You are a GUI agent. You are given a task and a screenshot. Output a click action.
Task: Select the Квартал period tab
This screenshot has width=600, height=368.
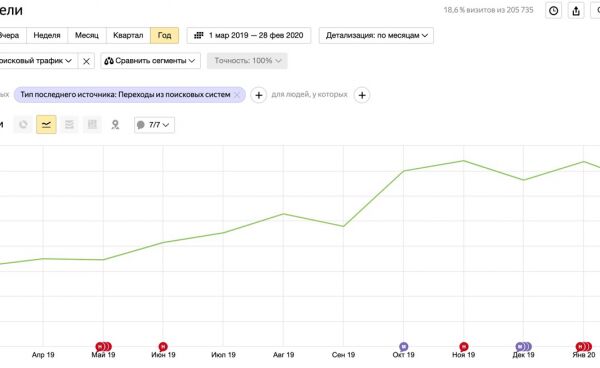pyautogui.click(x=128, y=35)
